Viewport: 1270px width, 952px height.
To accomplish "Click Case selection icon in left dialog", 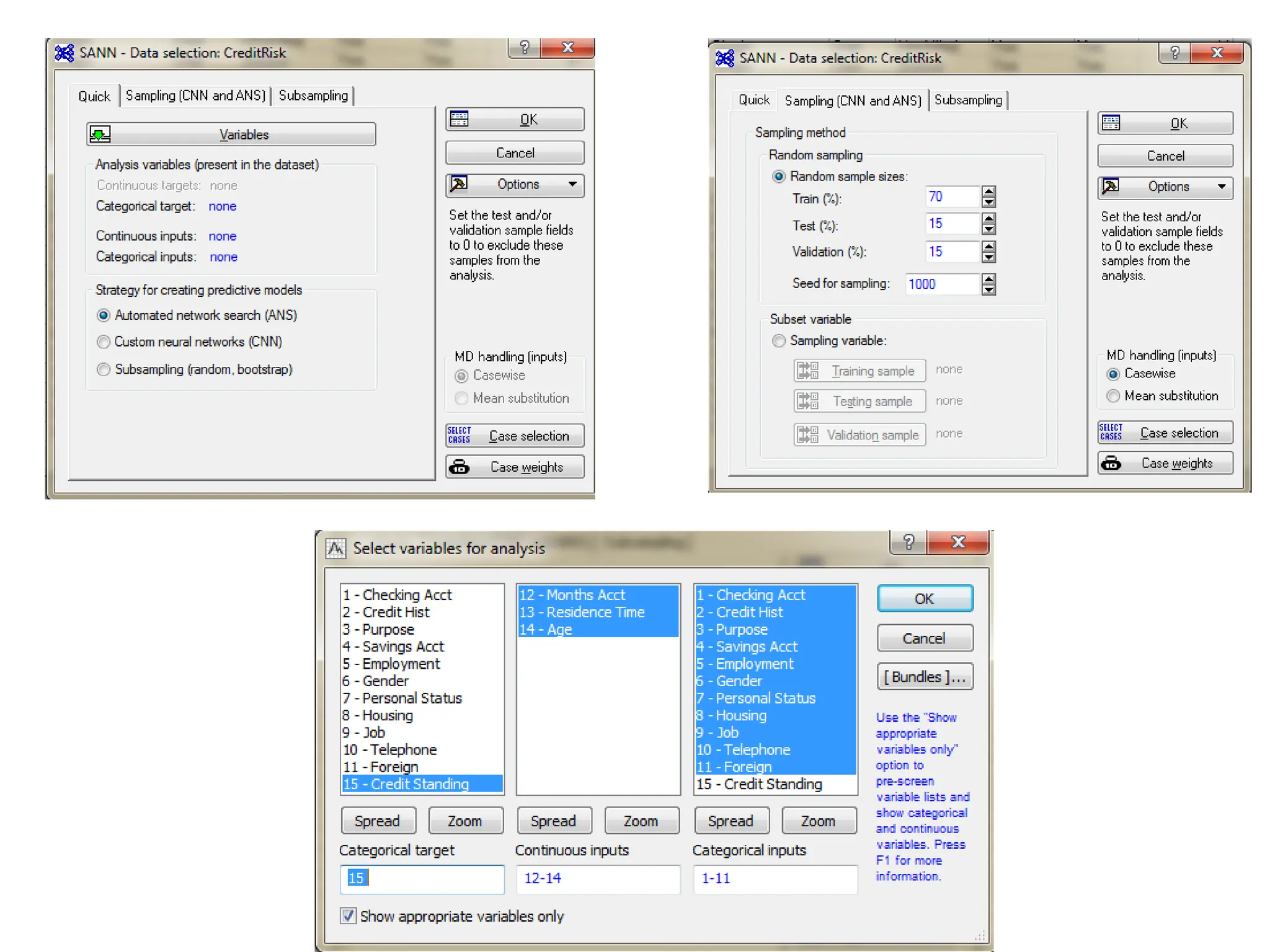I will click(x=459, y=436).
